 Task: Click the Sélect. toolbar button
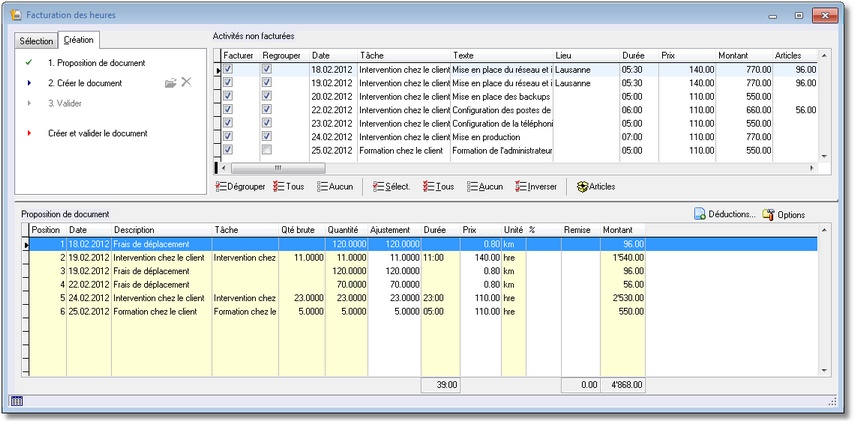coord(391,186)
